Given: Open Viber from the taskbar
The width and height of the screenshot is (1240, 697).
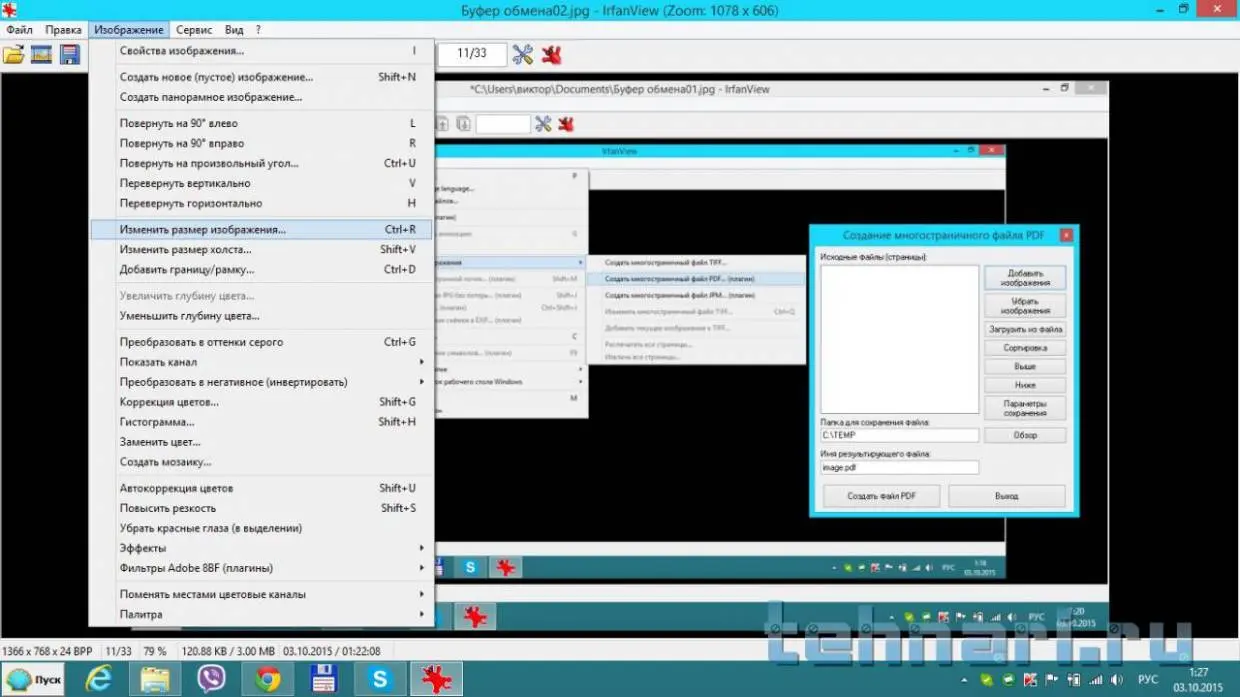Looking at the screenshot, I should (x=211, y=679).
